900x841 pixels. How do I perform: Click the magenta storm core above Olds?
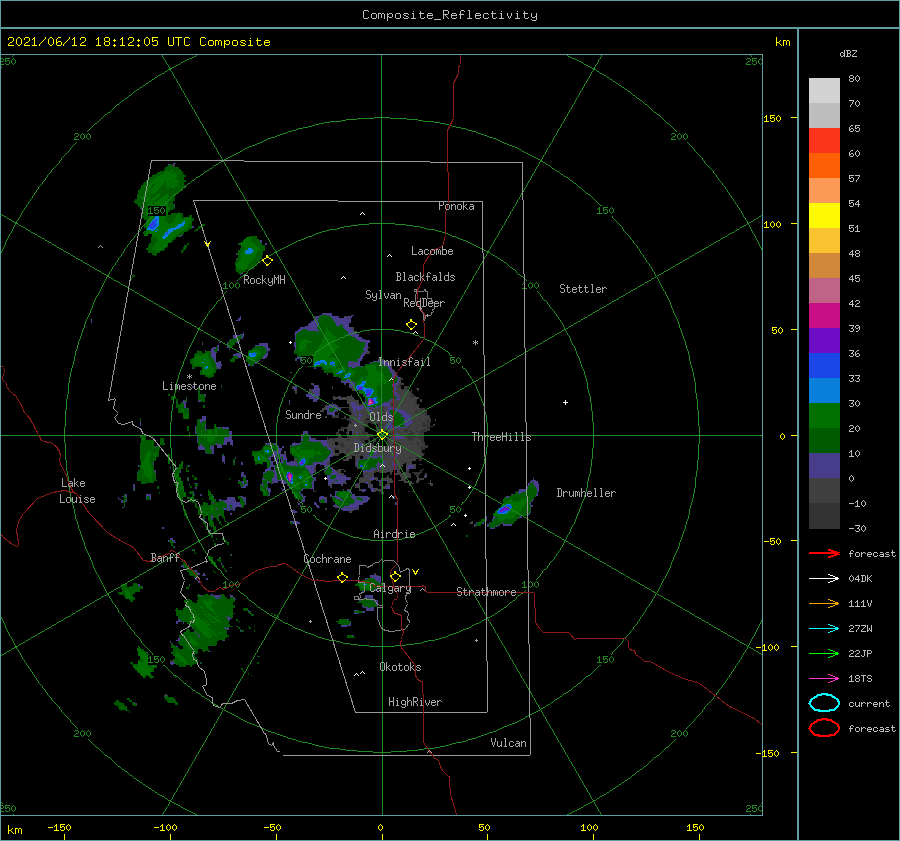pos(371,401)
